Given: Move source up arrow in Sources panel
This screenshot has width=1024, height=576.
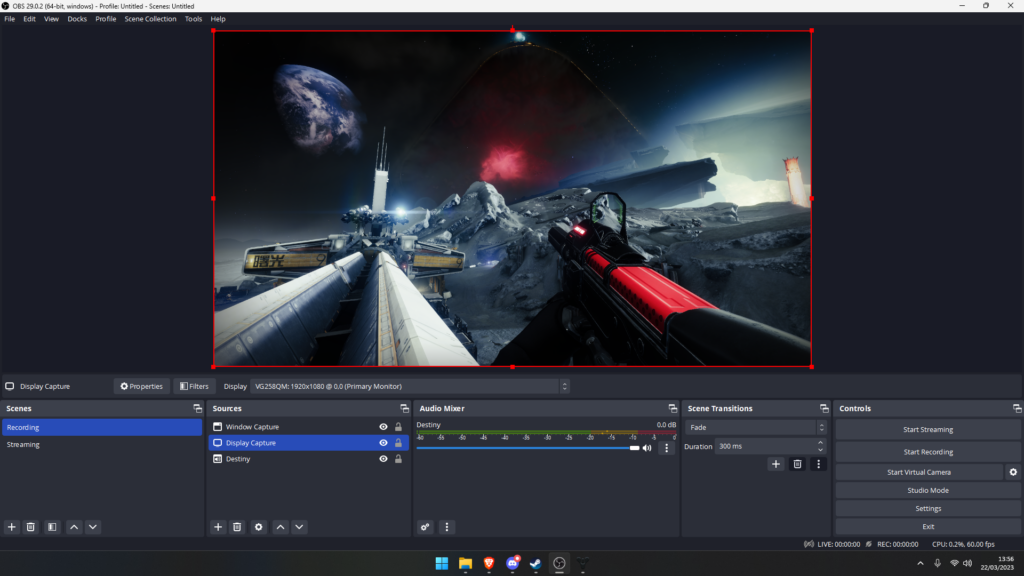Looking at the screenshot, I should pyautogui.click(x=280, y=527).
